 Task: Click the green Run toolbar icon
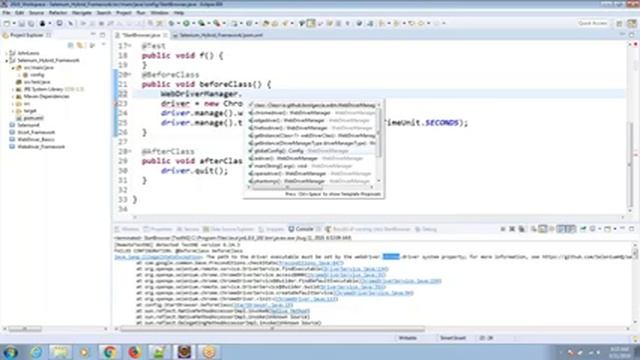tap(186, 23)
